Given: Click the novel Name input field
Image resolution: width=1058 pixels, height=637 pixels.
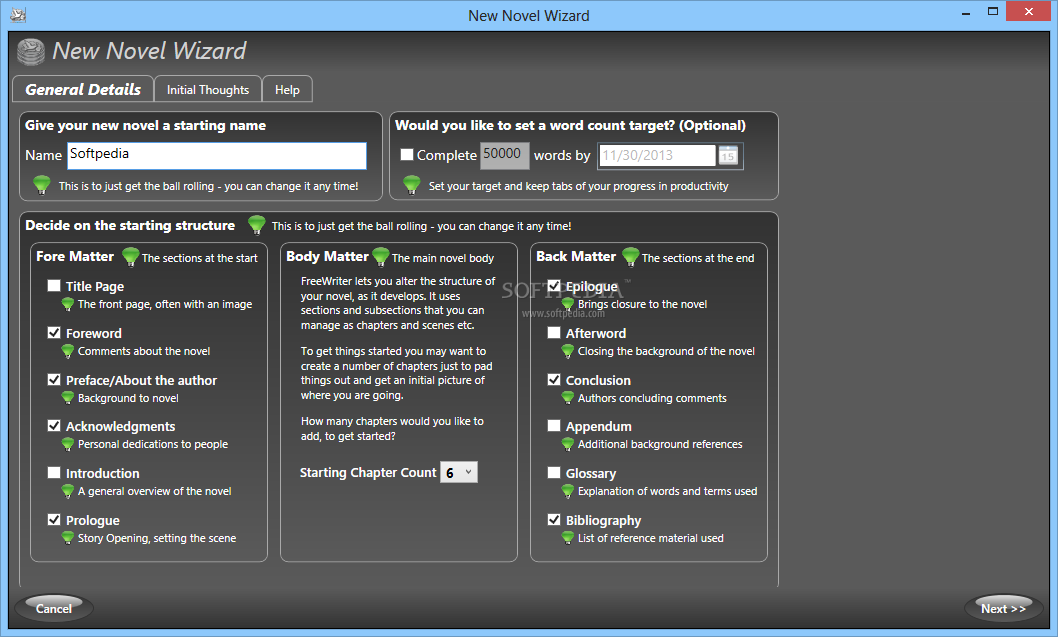Looking at the screenshot, I should [x=217, y=155].
